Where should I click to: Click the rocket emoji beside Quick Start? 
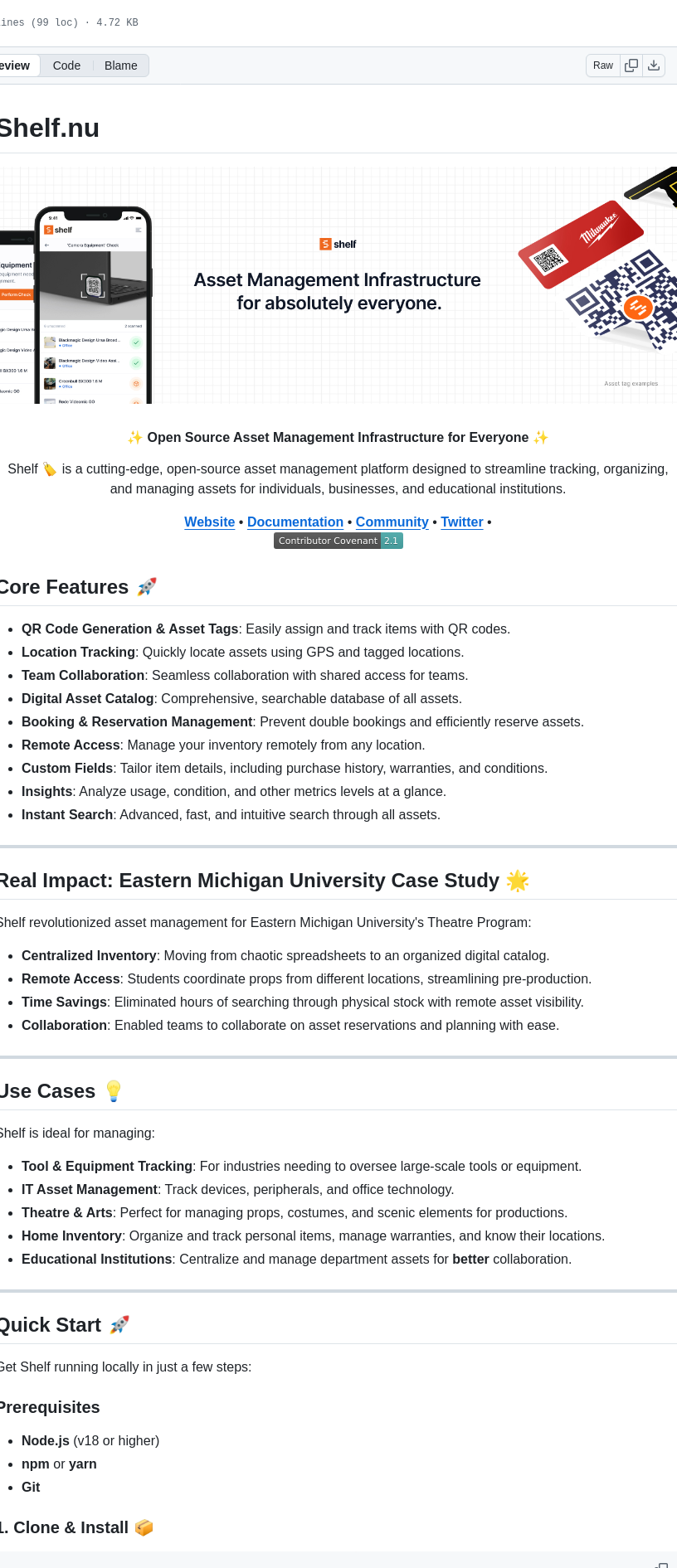tap(119, 1325)
